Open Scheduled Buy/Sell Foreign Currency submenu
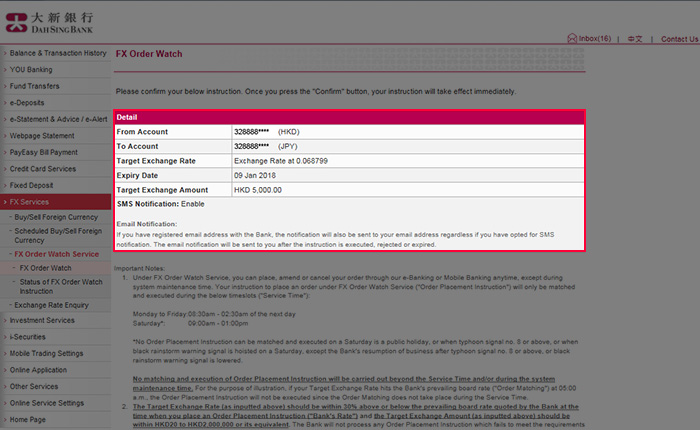Screen dimensions: 700x430 tap(58, 235)
